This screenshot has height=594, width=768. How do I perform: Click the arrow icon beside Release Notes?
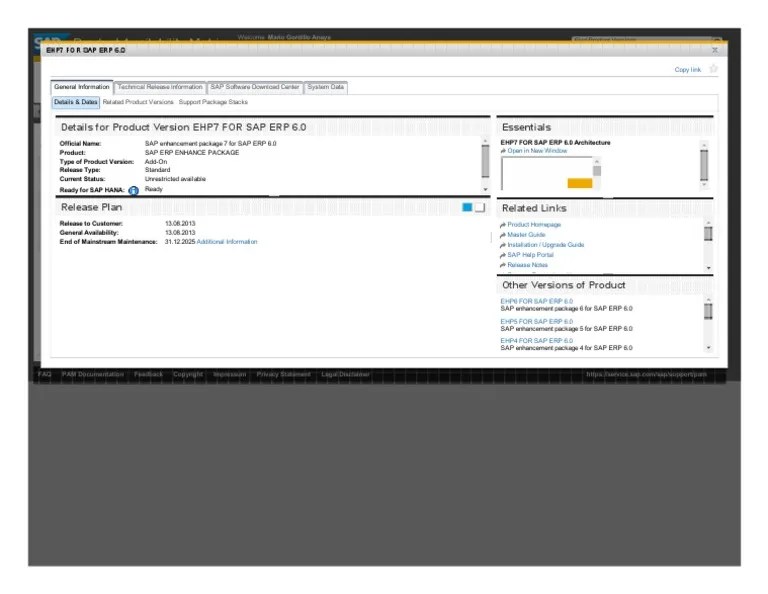click(503, 265)
